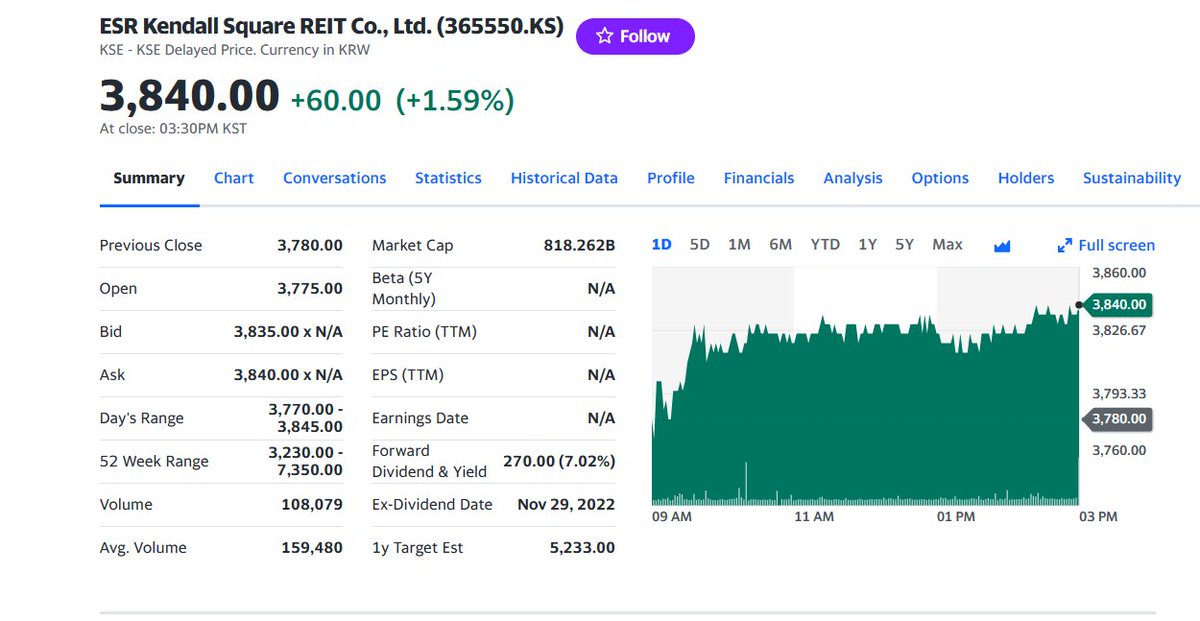
Task: Click the 1y Target Est value 5,233.00
Action: pyautogui.click(x=582, y=547)
